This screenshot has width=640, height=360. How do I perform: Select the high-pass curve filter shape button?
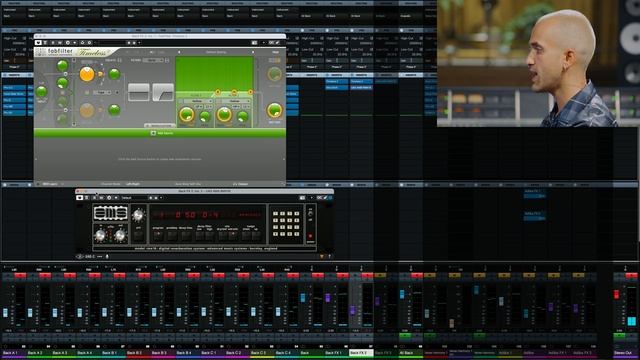coord(163,92)
